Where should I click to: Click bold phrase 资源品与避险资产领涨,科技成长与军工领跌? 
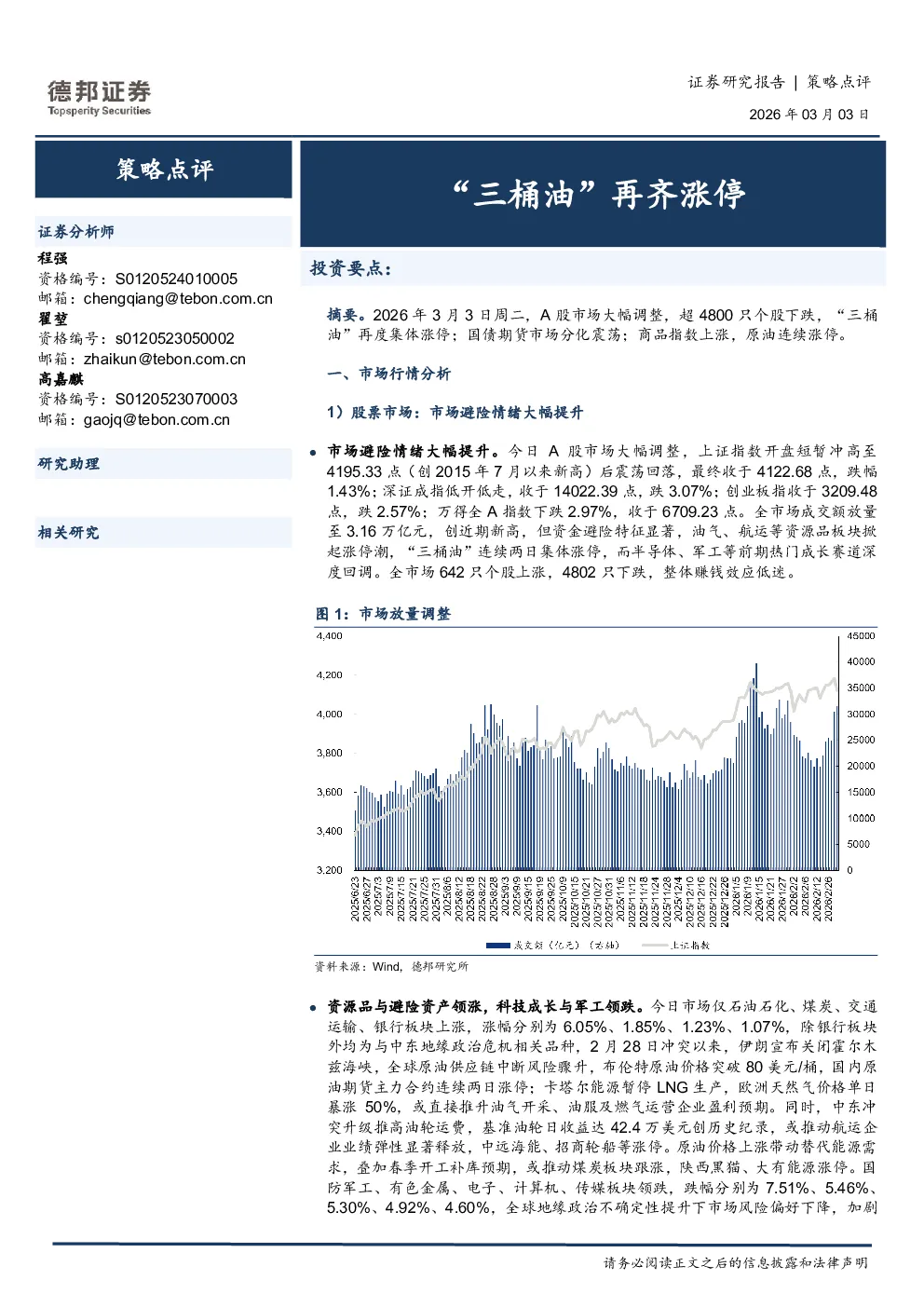click(485, 1007)
